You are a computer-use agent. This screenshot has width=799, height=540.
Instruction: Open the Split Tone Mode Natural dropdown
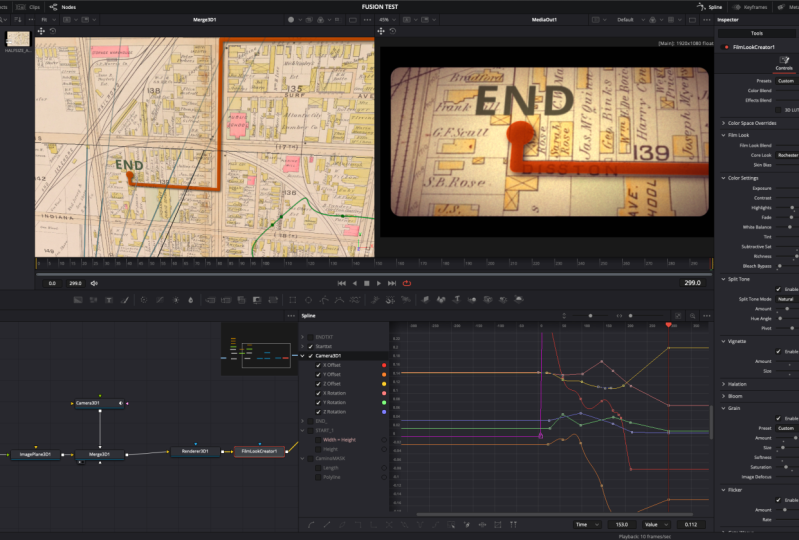[786, 299]
